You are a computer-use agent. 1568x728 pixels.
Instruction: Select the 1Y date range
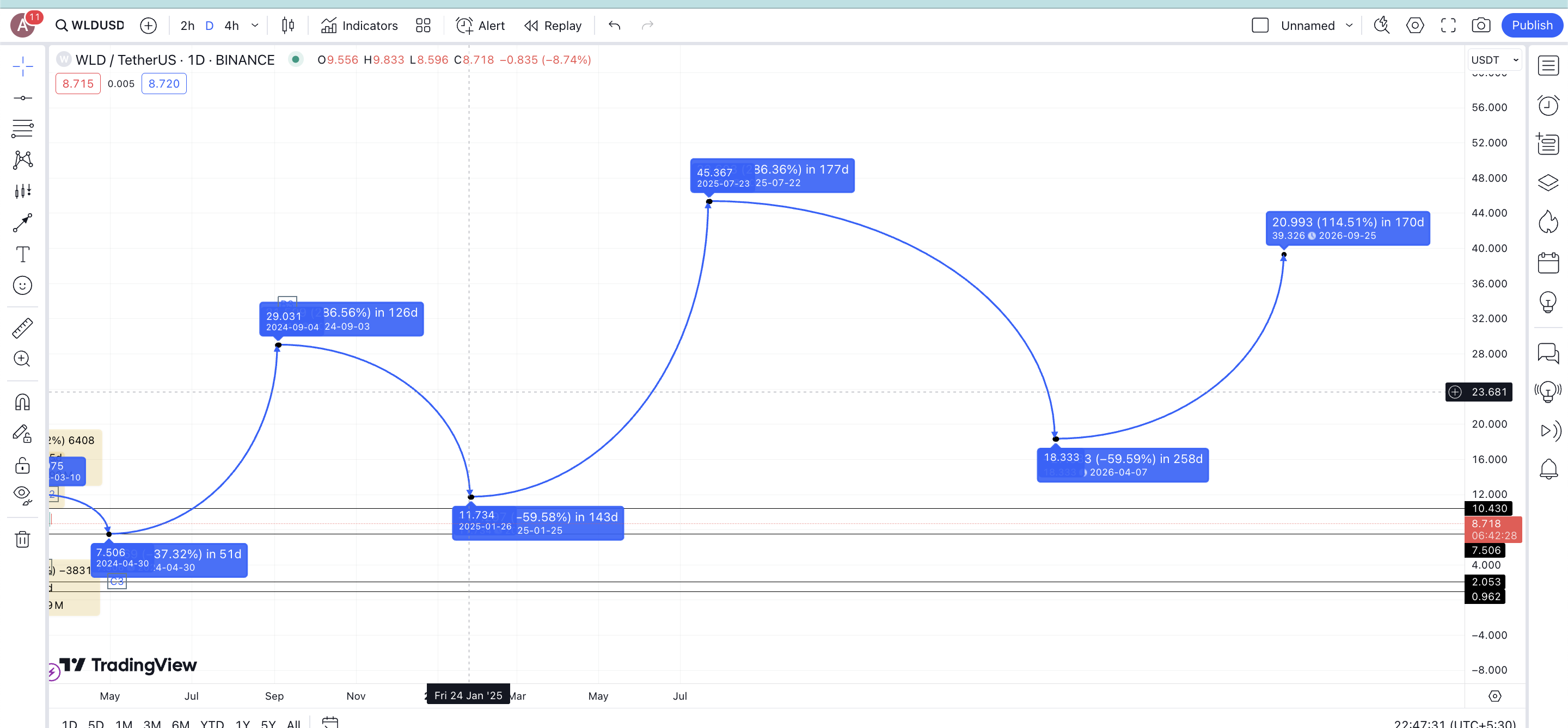[242, 723]
